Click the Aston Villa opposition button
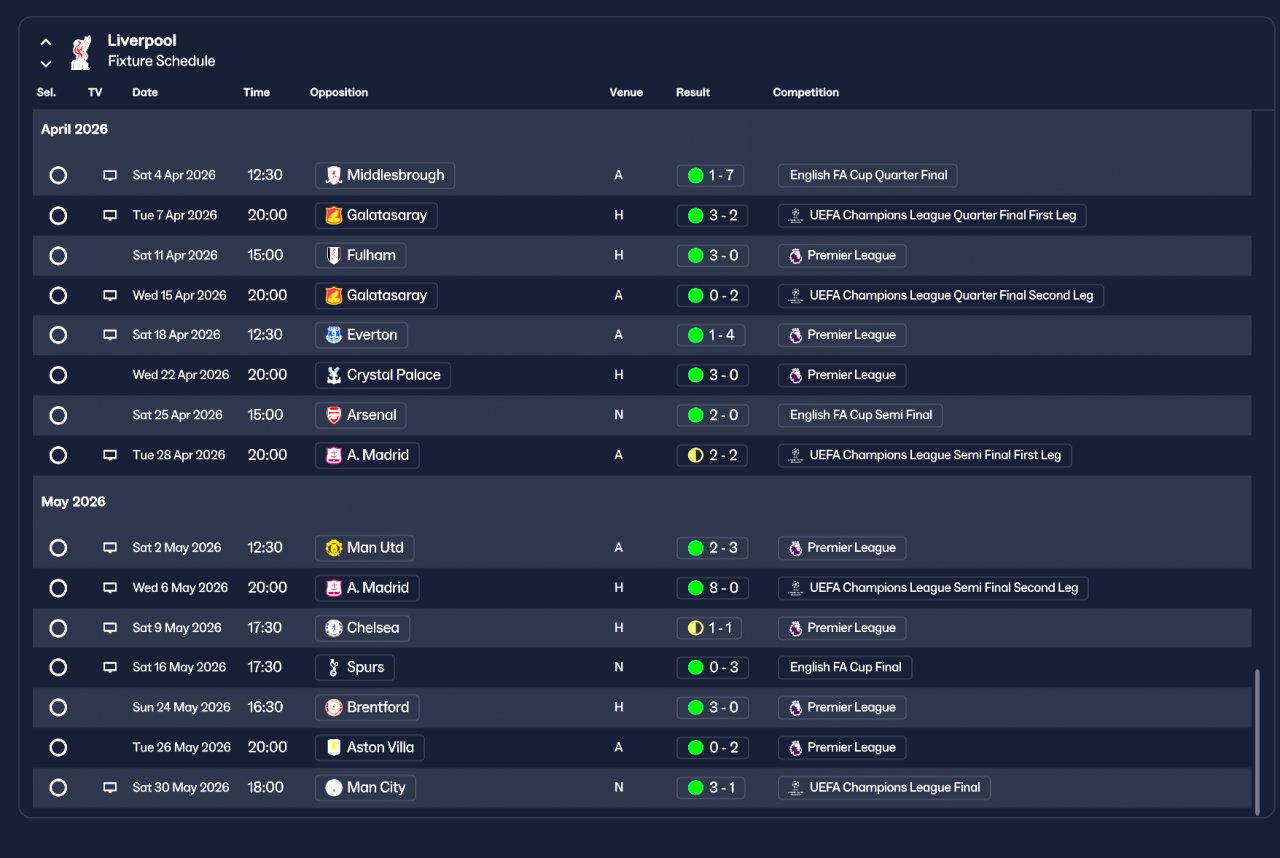The width and height of the screenshot is (1280, 858). [x=370, y=747]
